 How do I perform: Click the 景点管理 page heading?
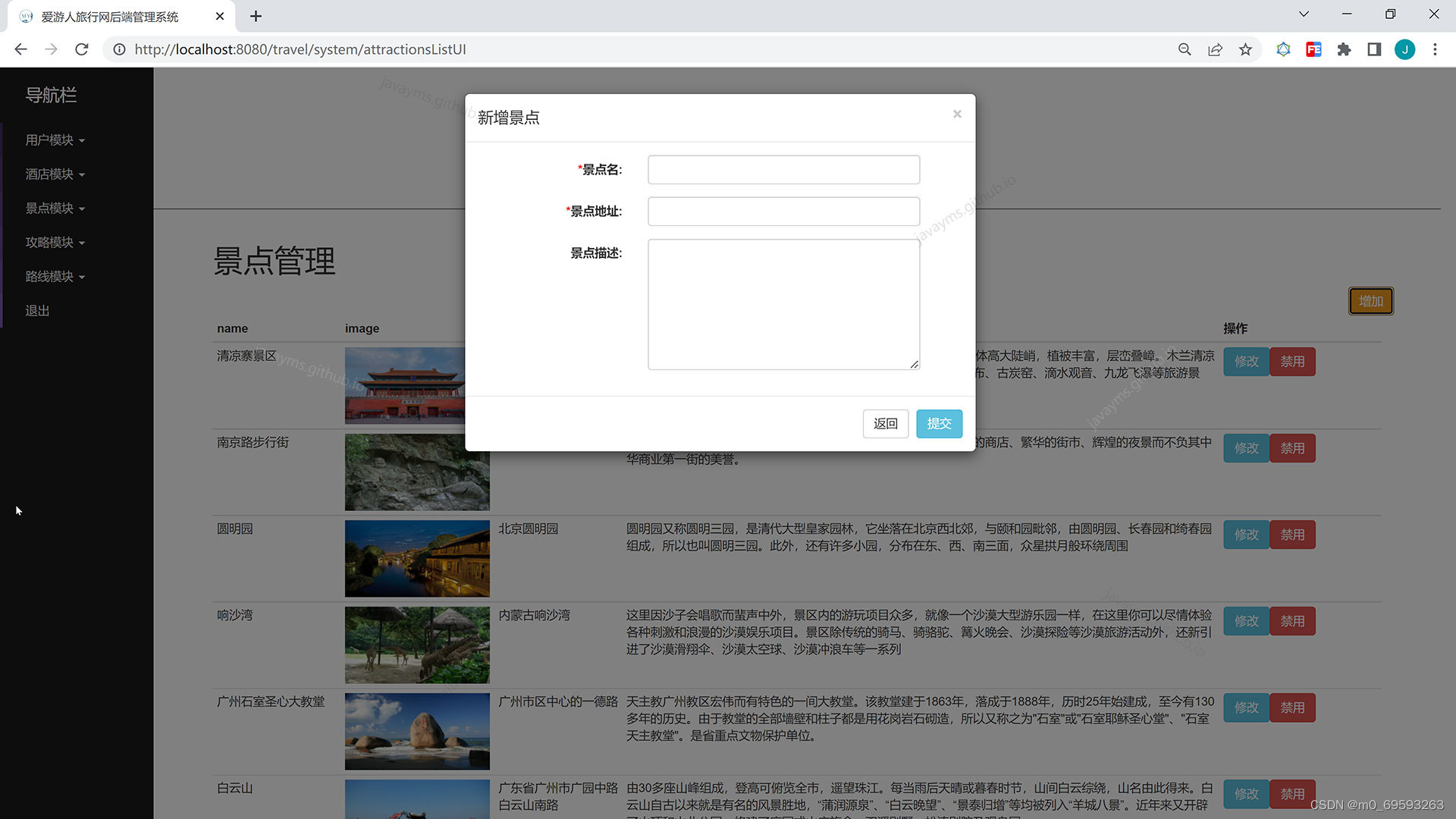point(275,262)
